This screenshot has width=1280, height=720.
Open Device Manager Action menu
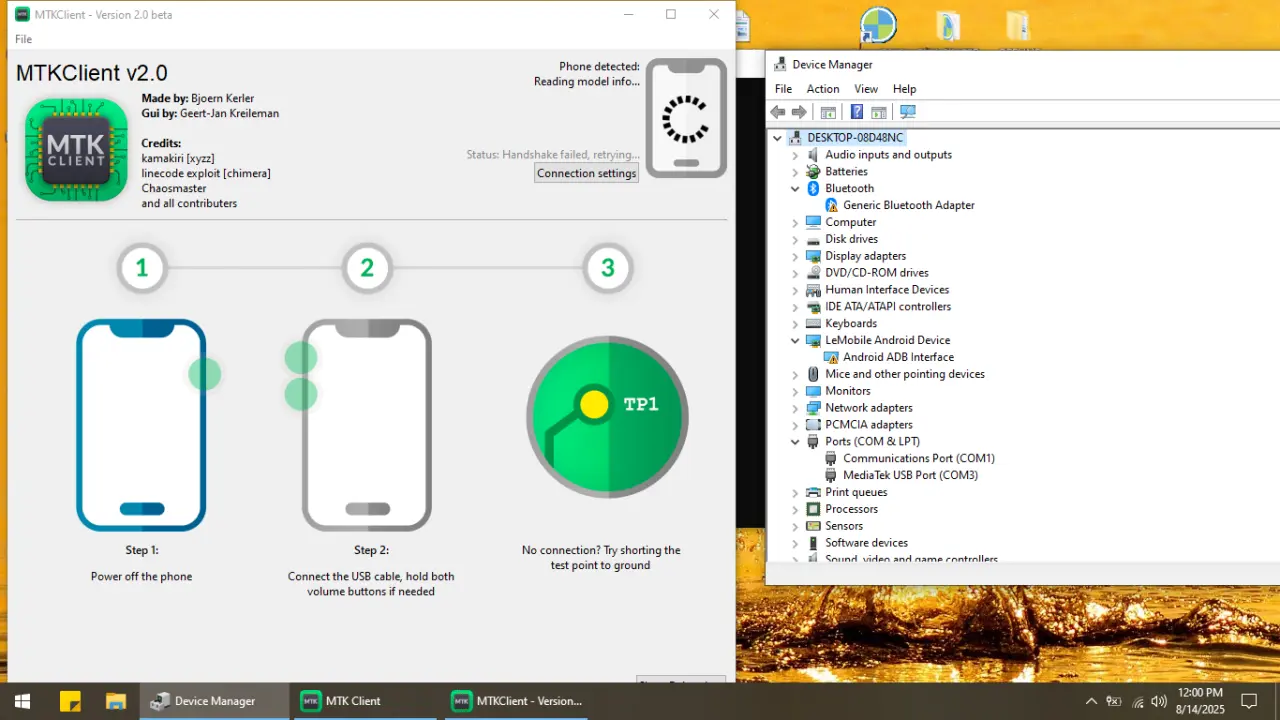click(x=823, y=89)
